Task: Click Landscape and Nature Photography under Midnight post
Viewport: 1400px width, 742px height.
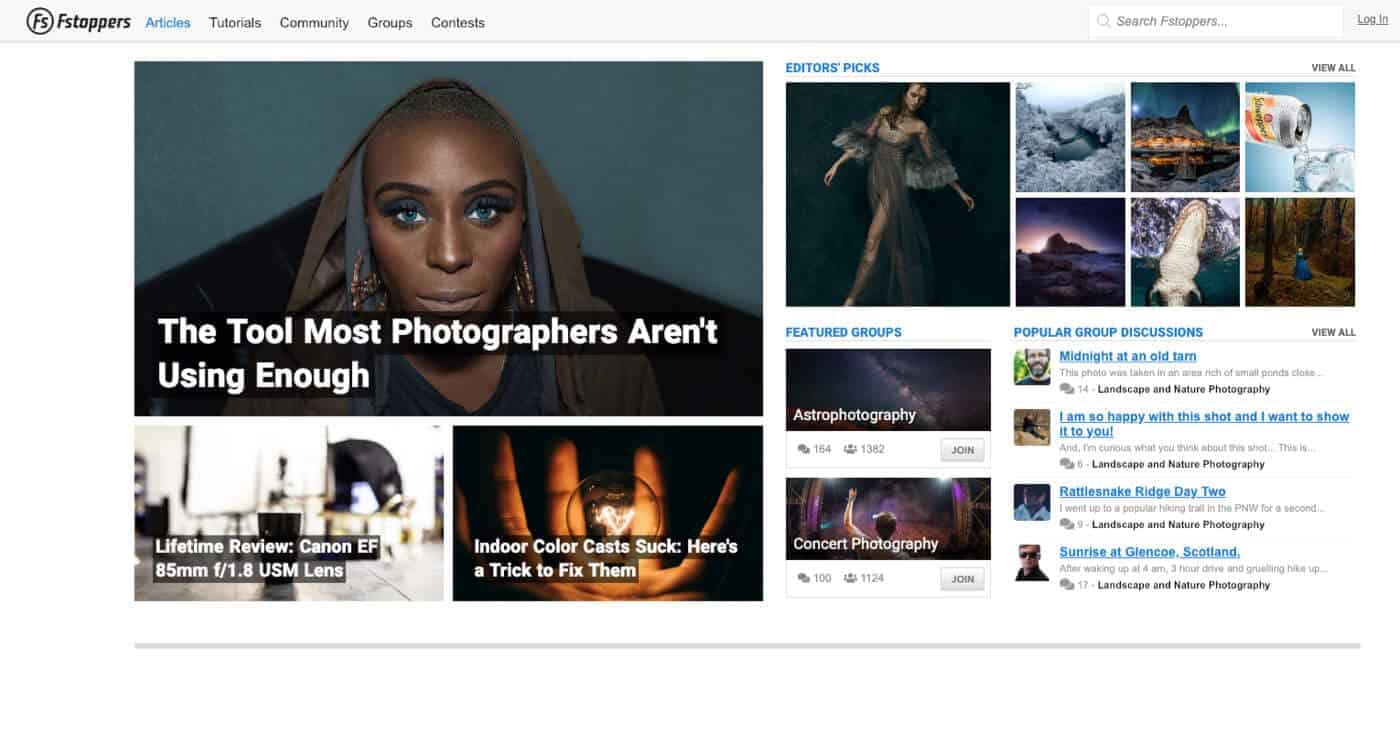Action: click(1184, 389)
